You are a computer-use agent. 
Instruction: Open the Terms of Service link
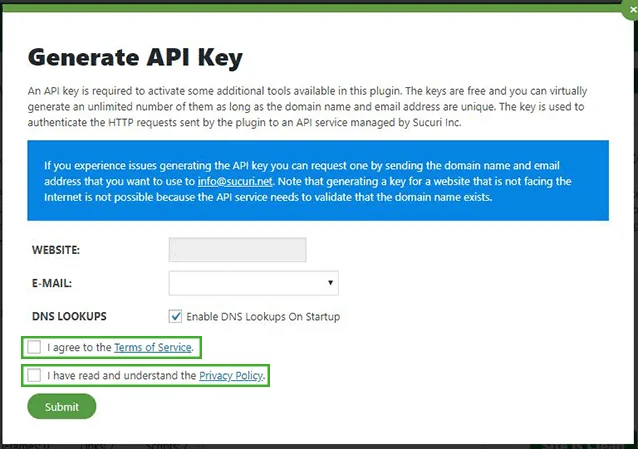tap(153, 347)
